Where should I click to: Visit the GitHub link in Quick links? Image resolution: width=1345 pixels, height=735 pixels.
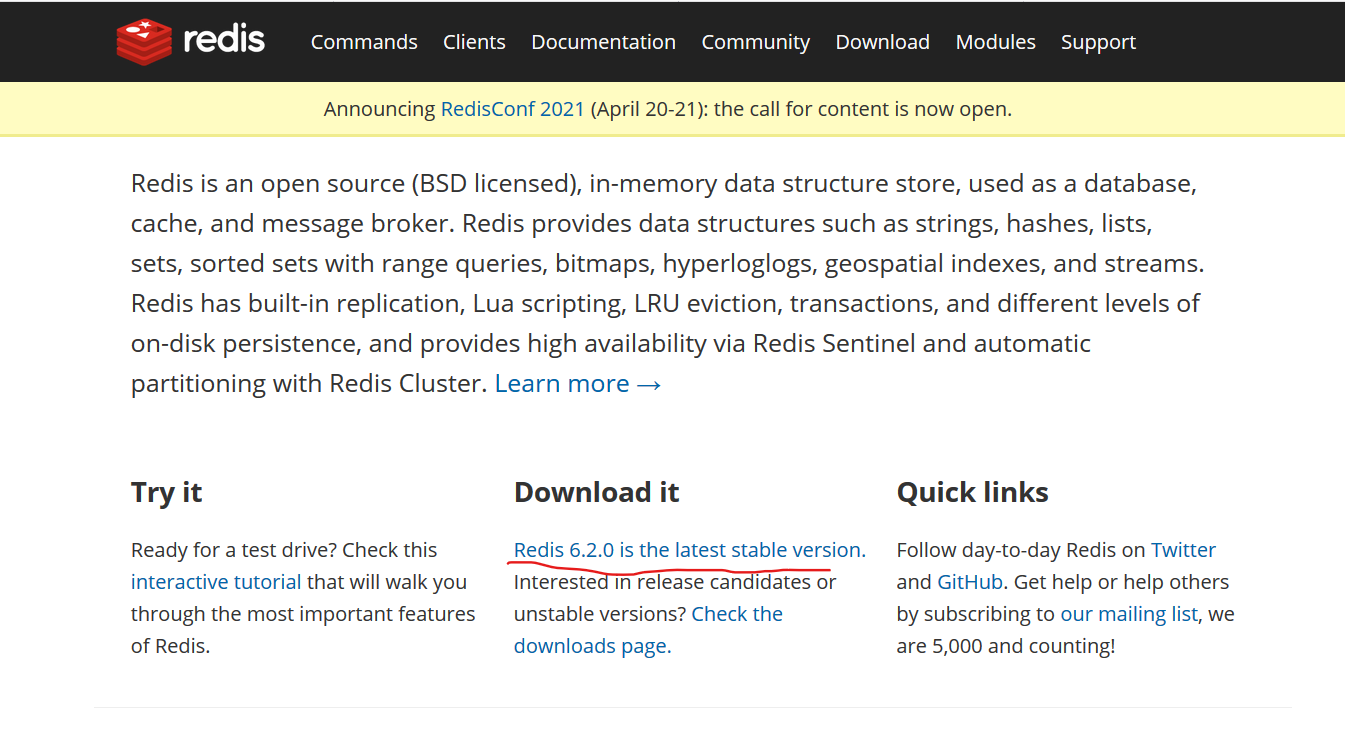969,582
